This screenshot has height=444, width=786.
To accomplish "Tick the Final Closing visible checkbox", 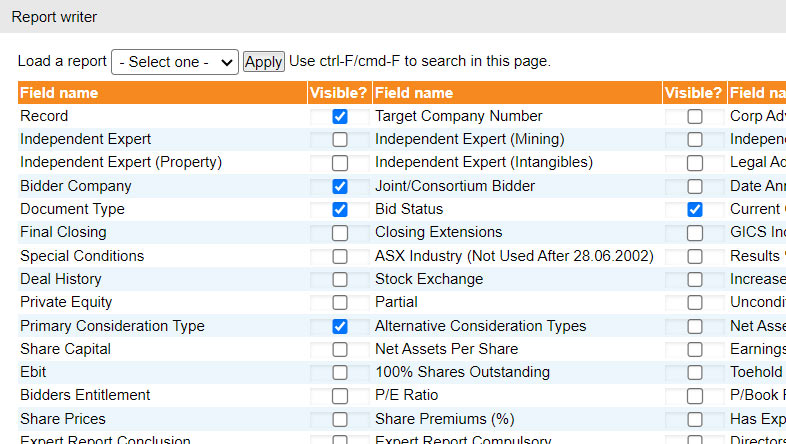I will (340, 233).
